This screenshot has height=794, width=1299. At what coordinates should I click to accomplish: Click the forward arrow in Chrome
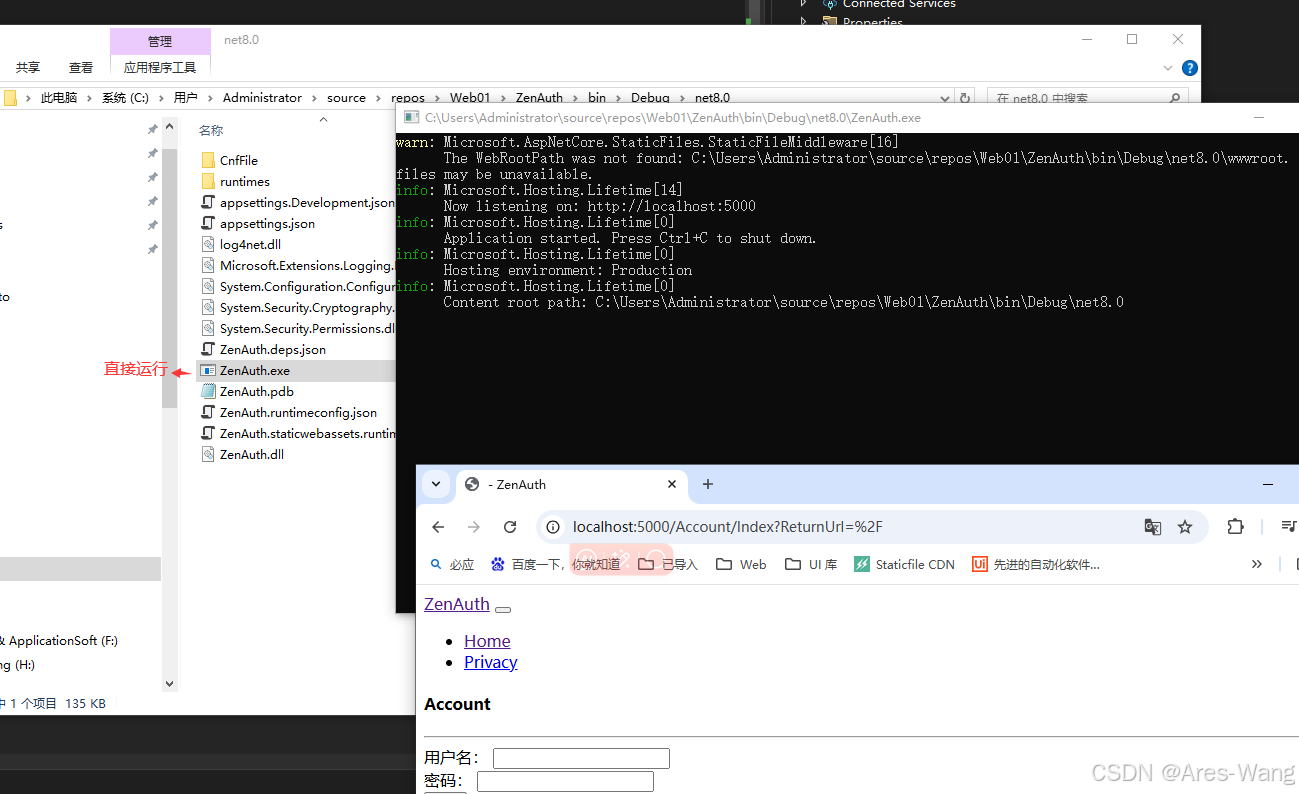(x=474, y=527)
